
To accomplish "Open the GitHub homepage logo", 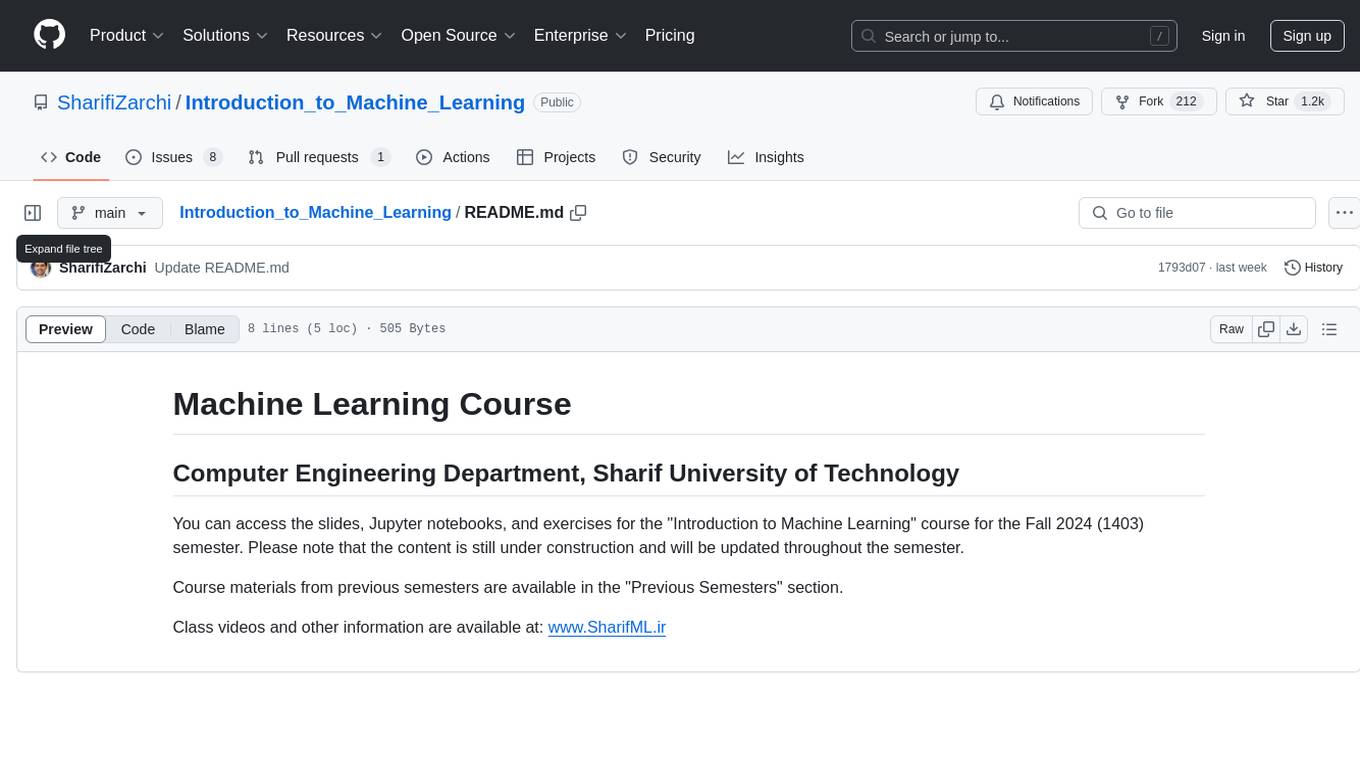I will [49, 35].
